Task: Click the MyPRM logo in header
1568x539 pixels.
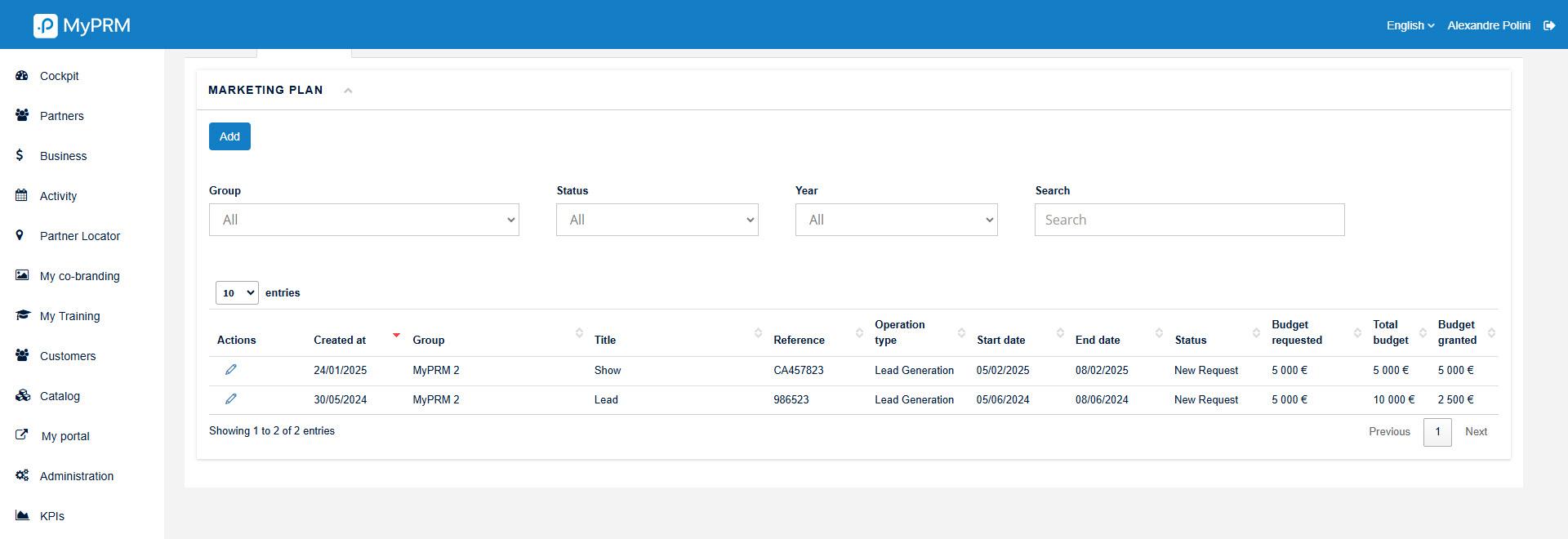Action: tap(82, 25)
